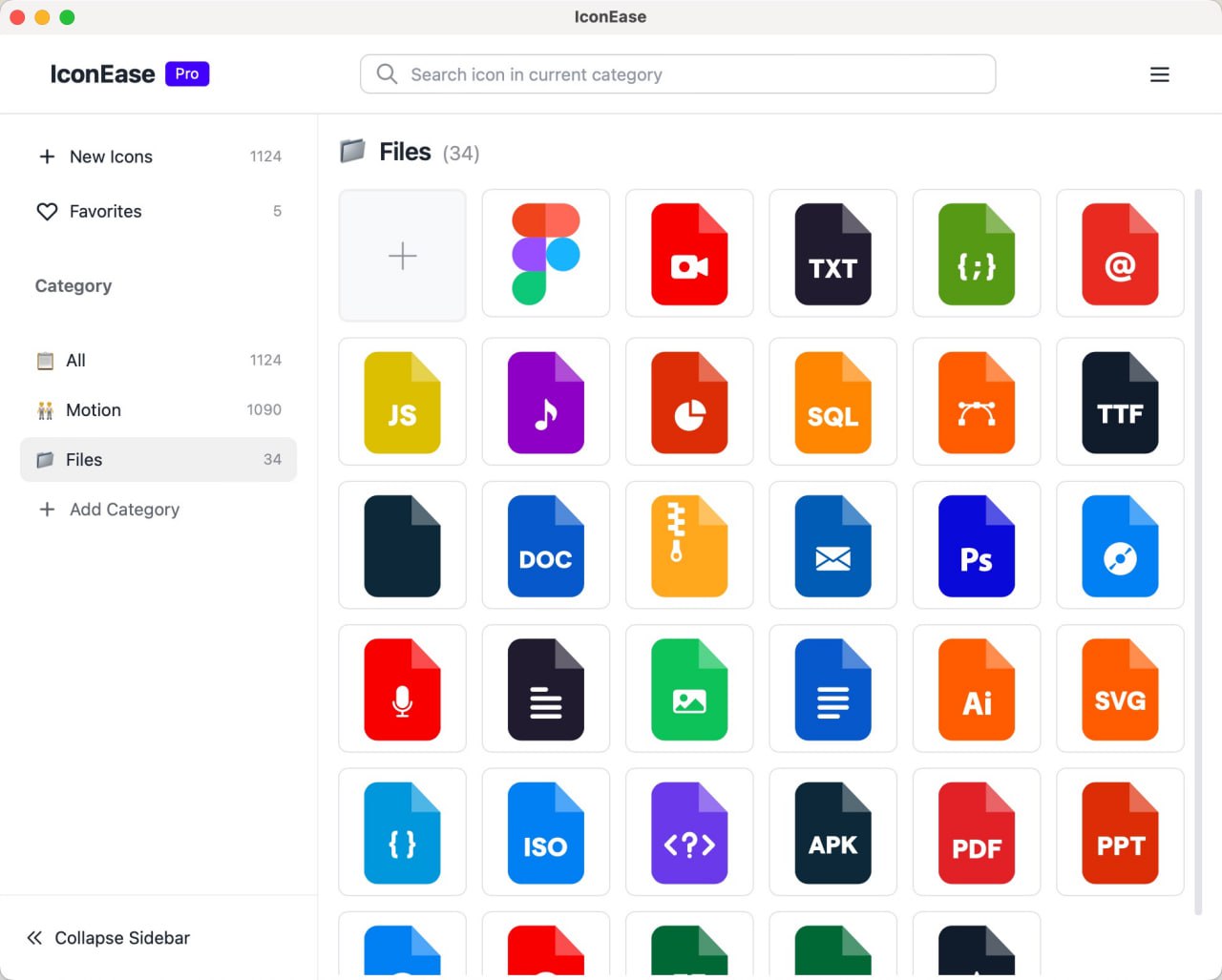Focus the search icon input field

pos(687,74)
